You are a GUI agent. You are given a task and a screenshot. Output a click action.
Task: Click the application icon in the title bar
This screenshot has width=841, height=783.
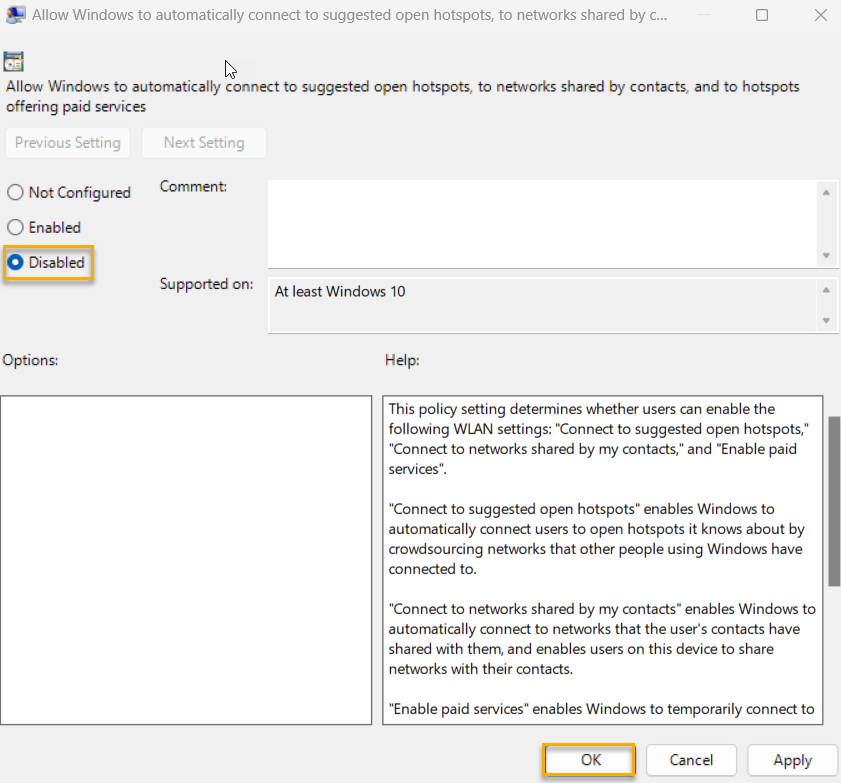click(x=15, y=15)
